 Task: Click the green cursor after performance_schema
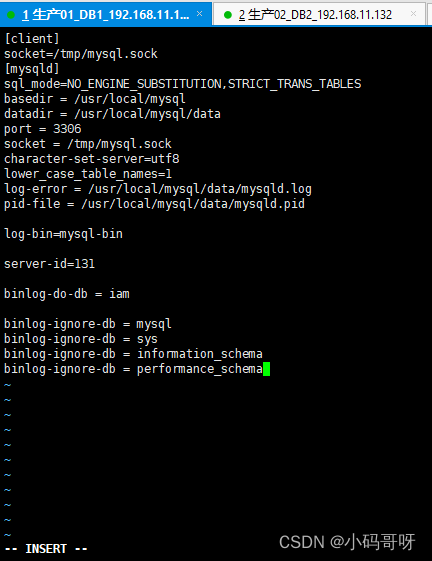[x=266, y=369]
